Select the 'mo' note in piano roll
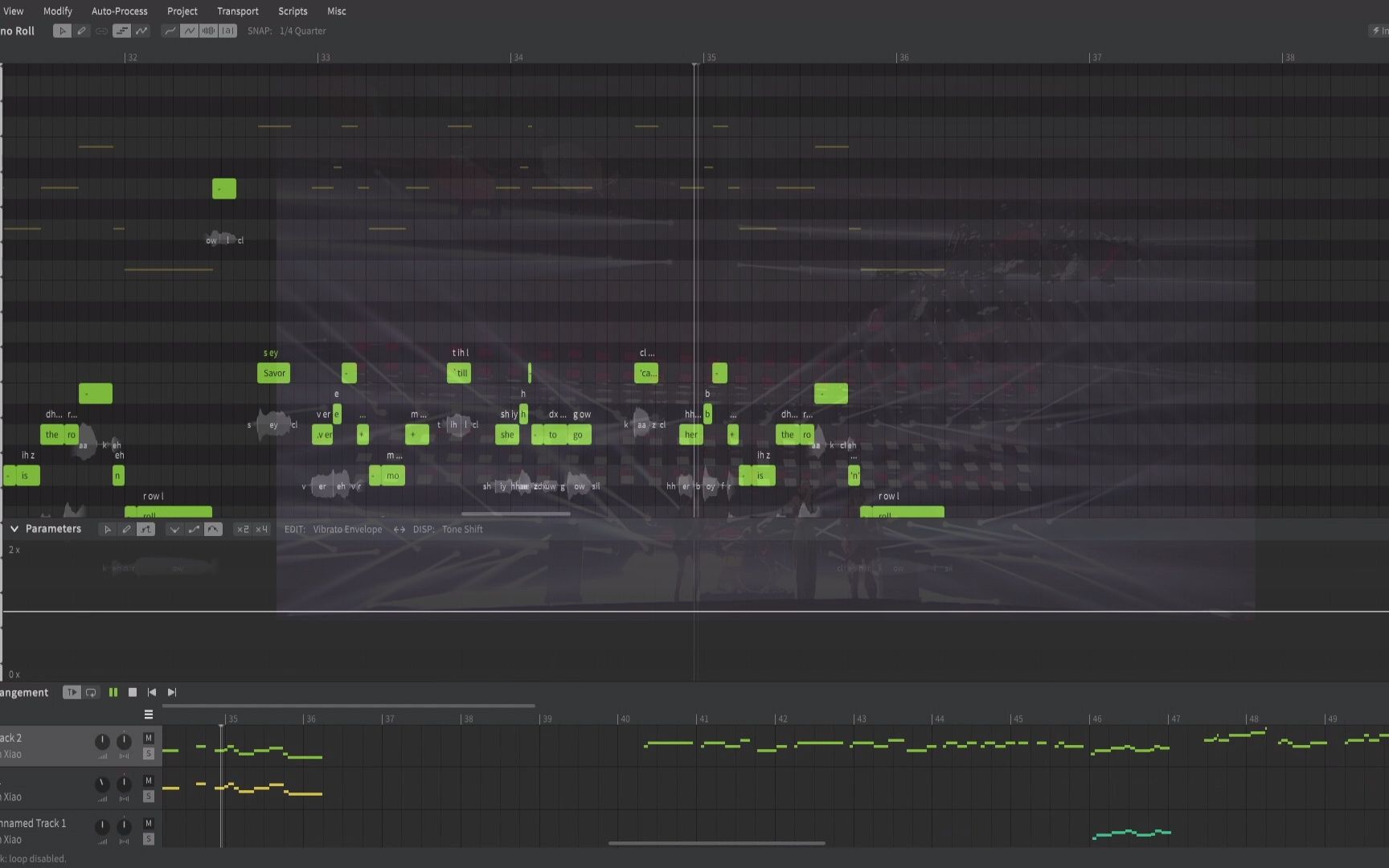This screenshot has width=1389, height=868. (393, 476)
